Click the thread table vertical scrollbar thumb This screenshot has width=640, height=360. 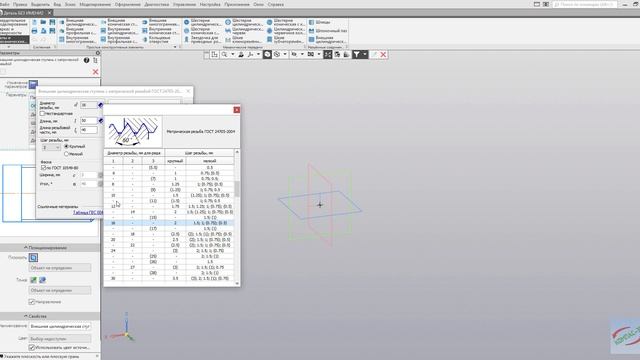pos(237,189)
